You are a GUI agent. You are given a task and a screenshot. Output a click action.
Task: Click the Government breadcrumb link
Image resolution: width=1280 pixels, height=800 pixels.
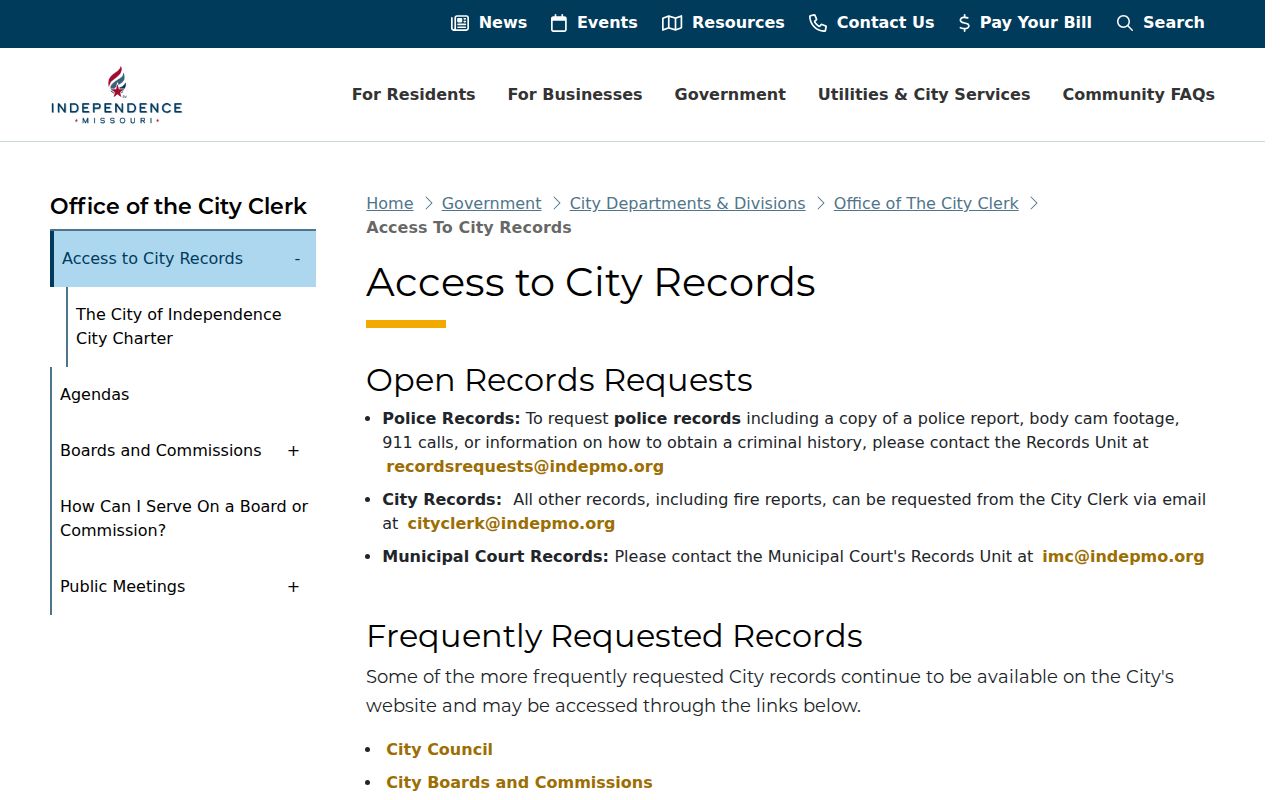pyautogui.click(x=492, y=204)
